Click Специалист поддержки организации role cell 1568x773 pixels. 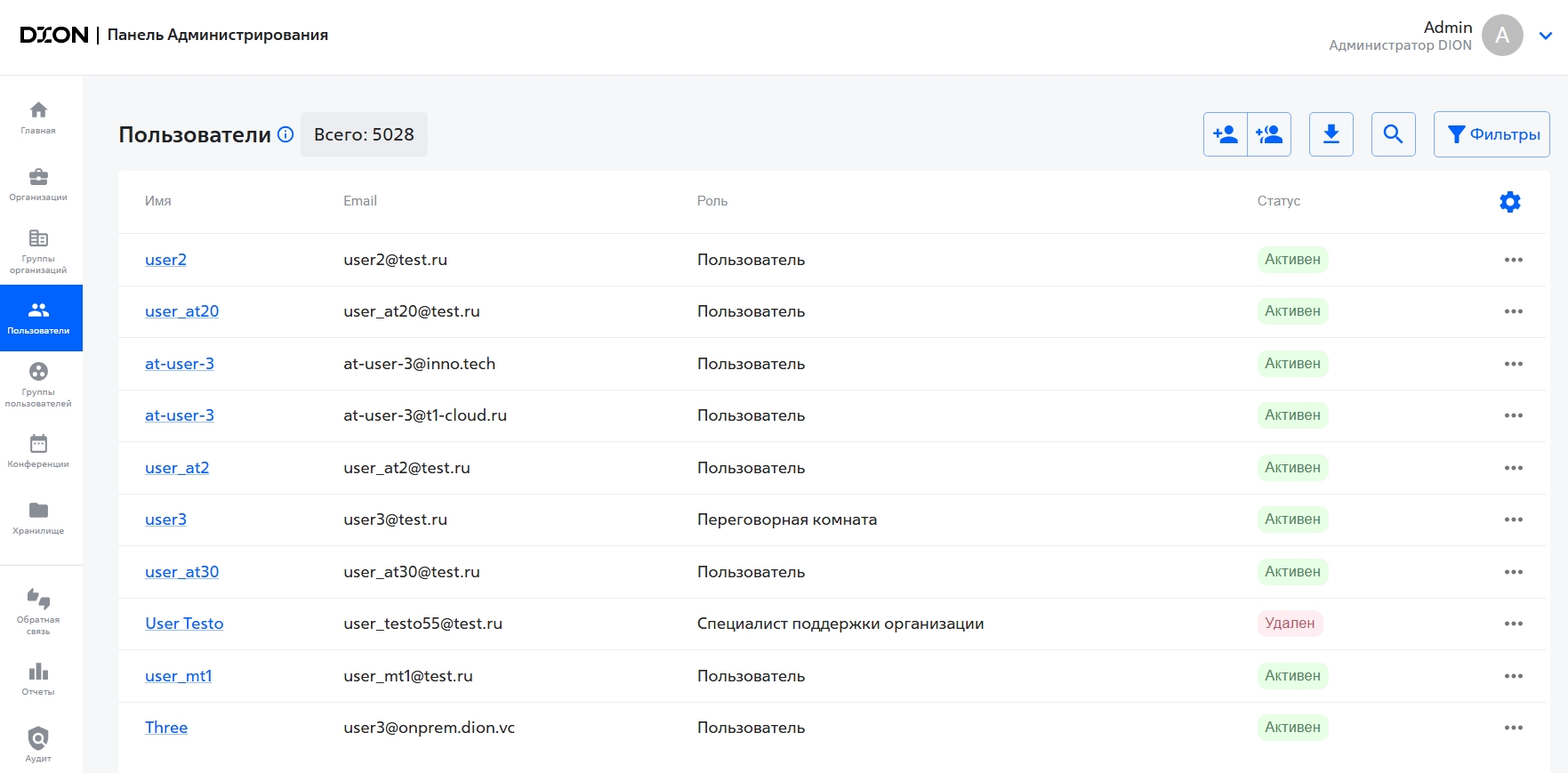click(840, 624)
